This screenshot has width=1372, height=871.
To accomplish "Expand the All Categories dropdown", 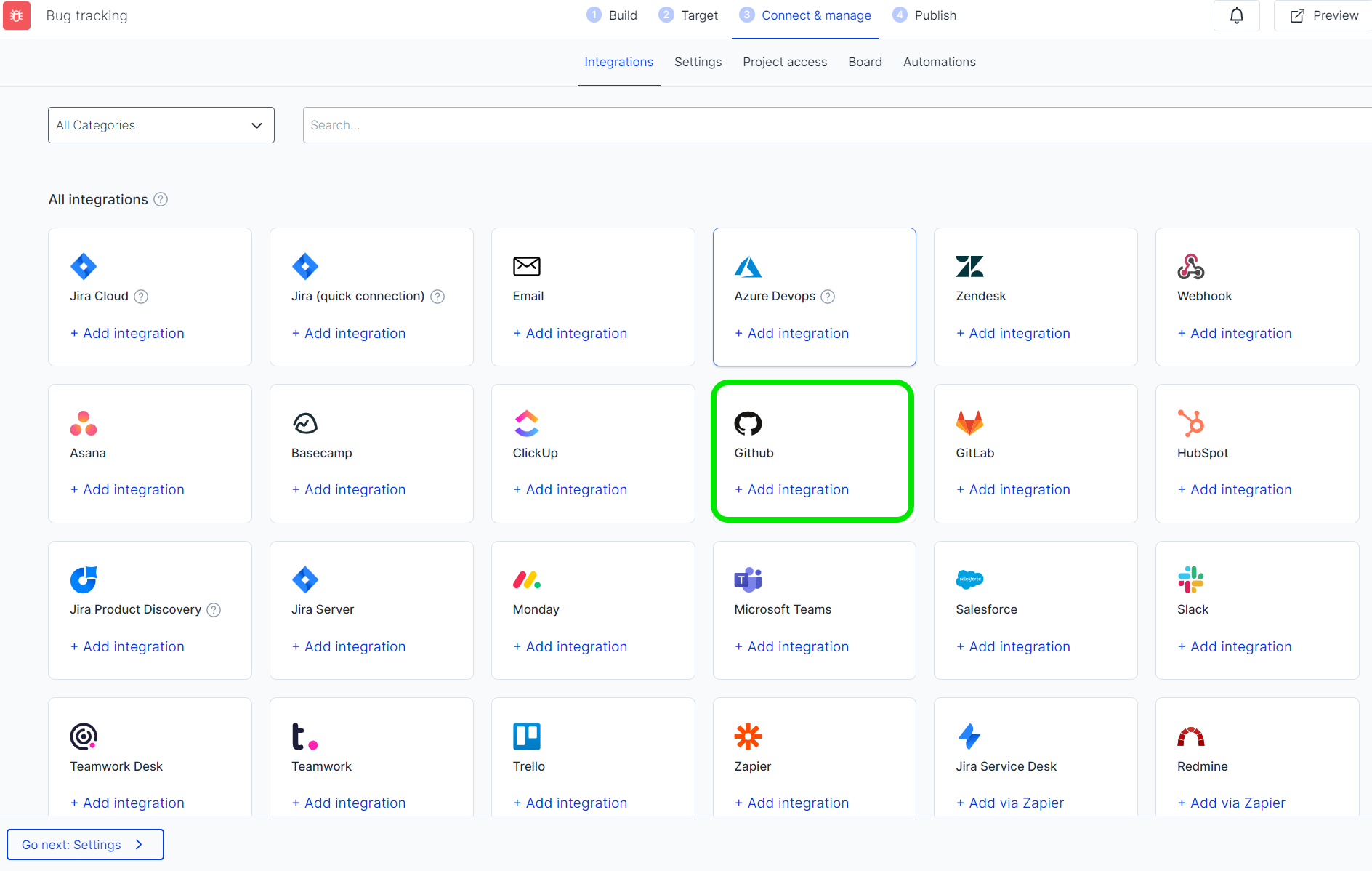I will pos(161,125).
